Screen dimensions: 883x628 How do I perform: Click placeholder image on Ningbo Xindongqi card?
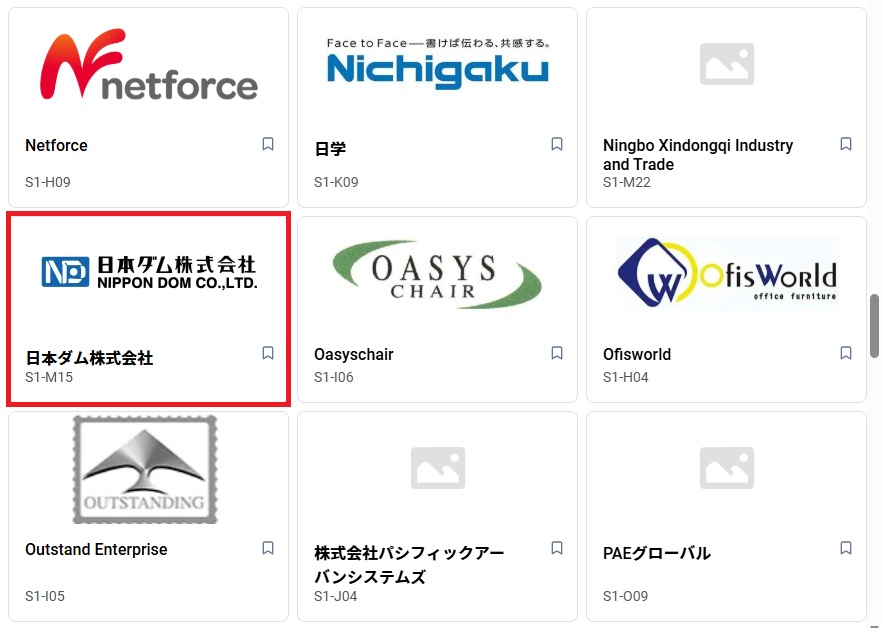(726, 64)
